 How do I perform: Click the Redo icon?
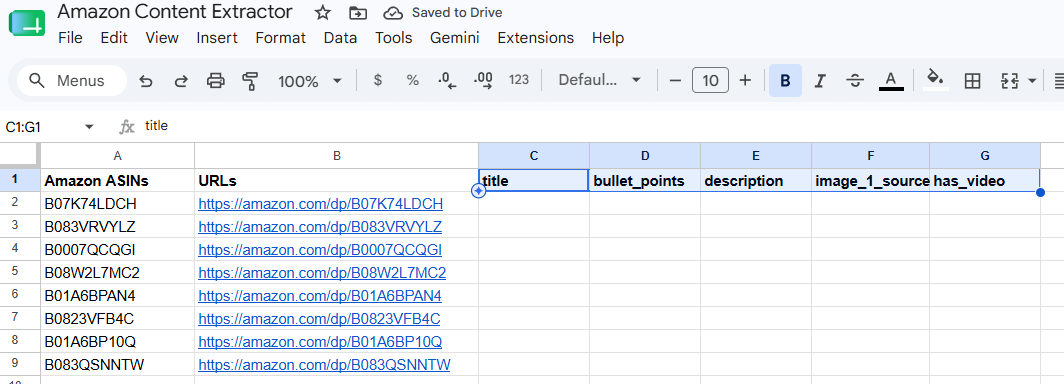point(180,81)
